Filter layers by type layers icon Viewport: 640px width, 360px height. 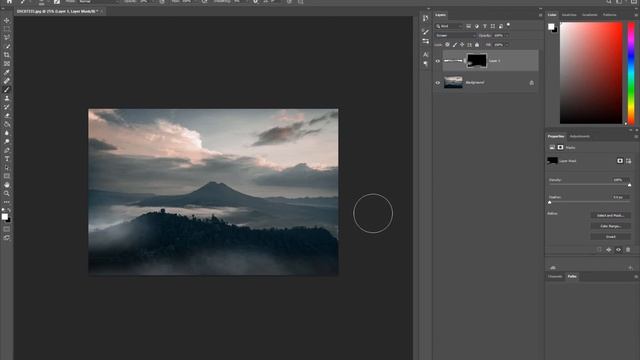(x=485, y=26)
